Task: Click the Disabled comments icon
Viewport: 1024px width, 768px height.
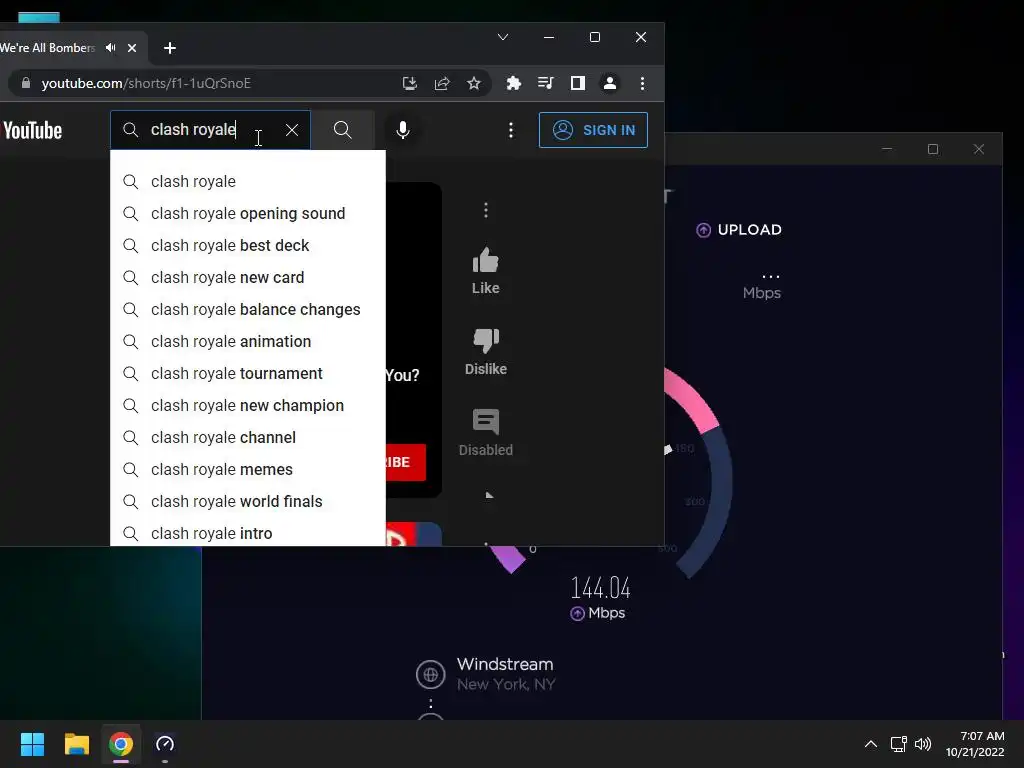Action: pyautogui.click(x=485, y=422)
